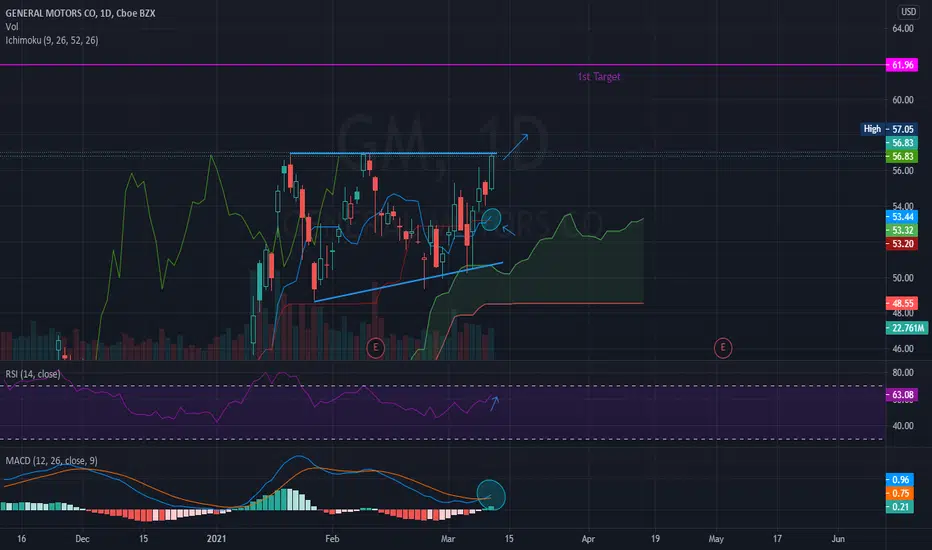
Task: Click the 22.761M volume label
Action: pos(906,328)
